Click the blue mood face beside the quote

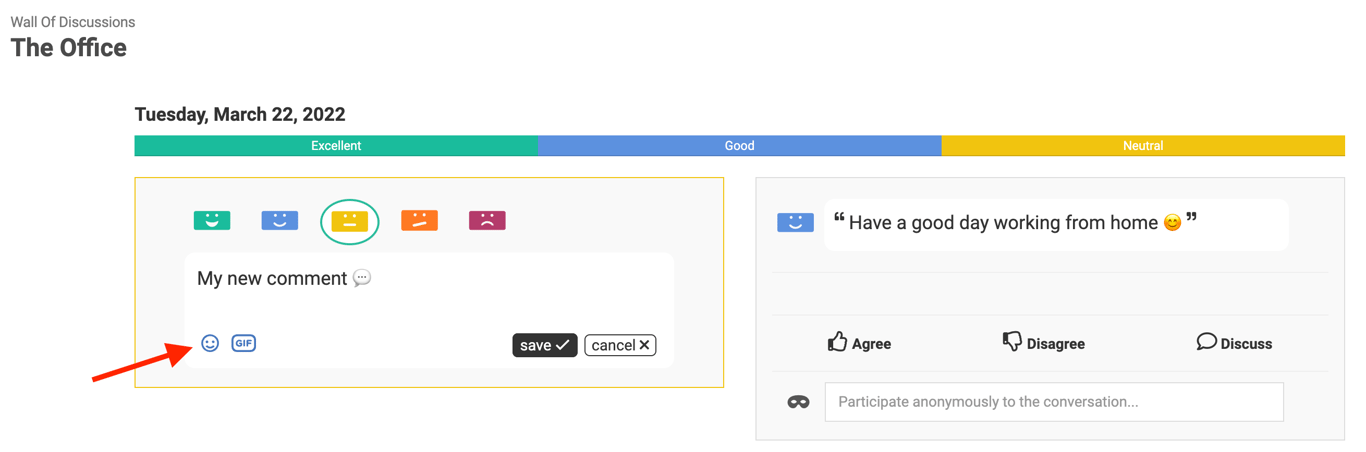[795, 223]
